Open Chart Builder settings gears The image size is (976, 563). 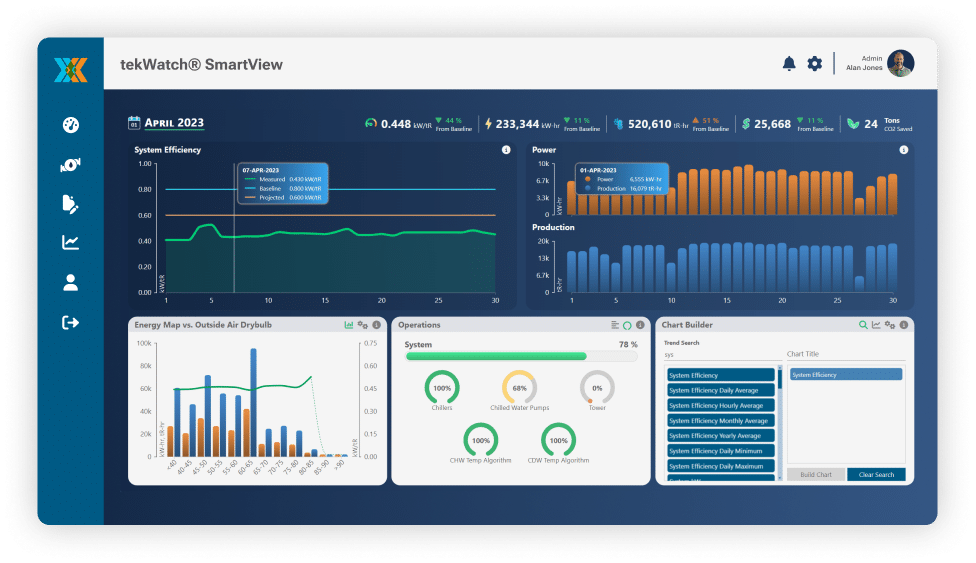(890, 325)
